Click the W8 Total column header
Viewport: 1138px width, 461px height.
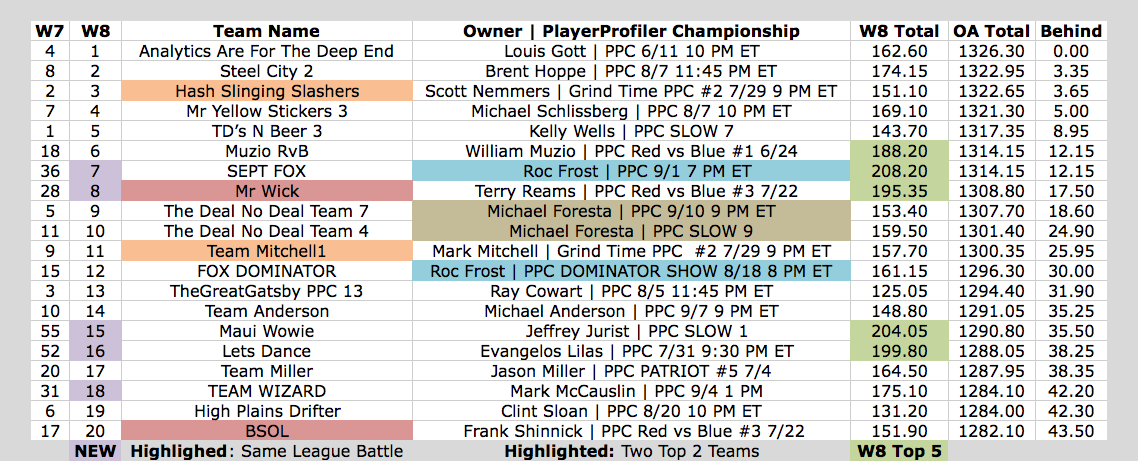click(x=898, y=31)
